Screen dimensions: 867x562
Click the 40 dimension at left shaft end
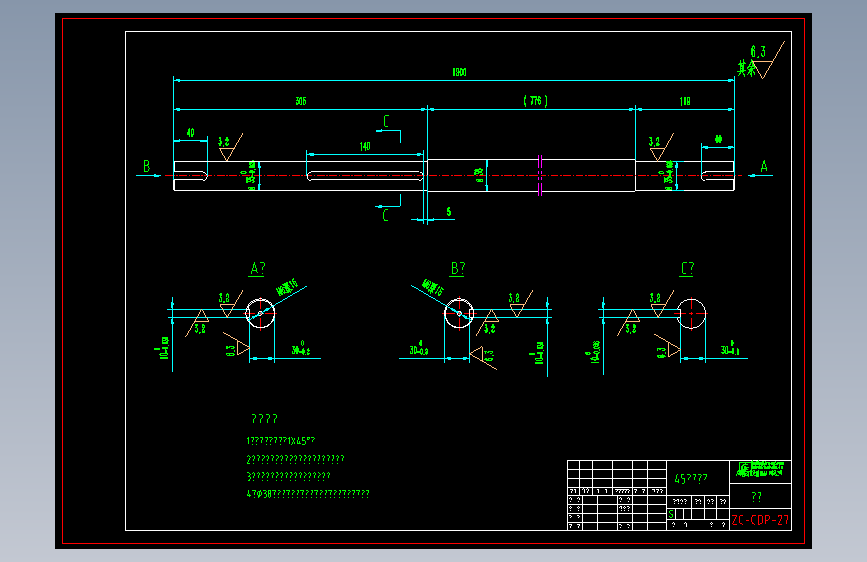[190, 133]
